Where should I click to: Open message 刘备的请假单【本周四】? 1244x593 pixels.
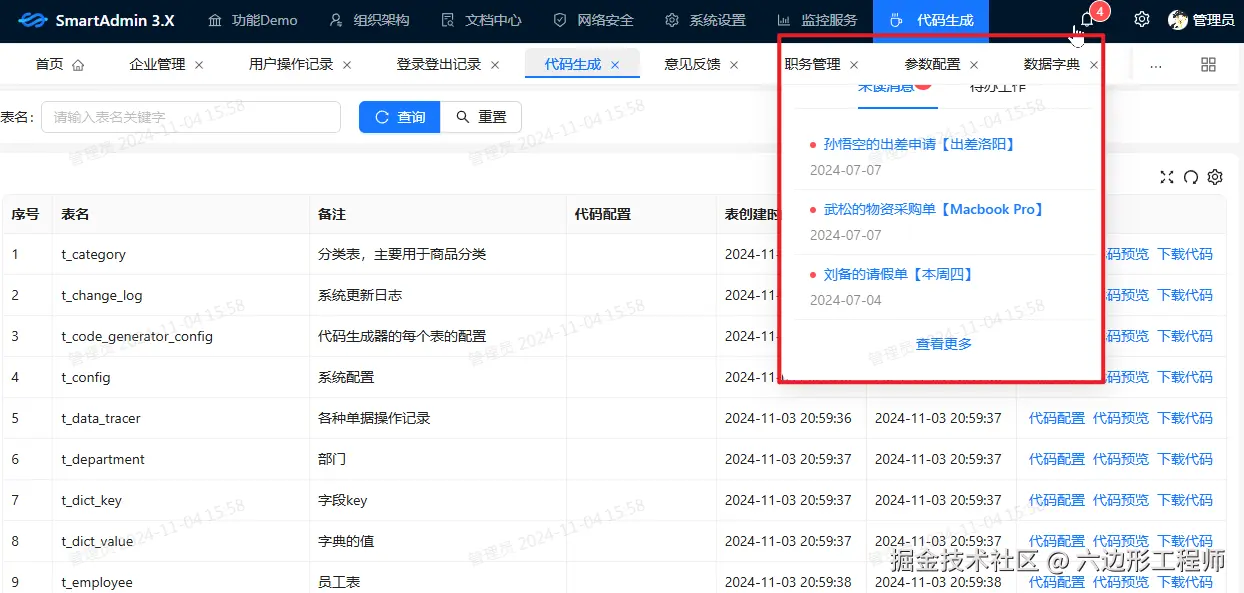coord(898,274)
